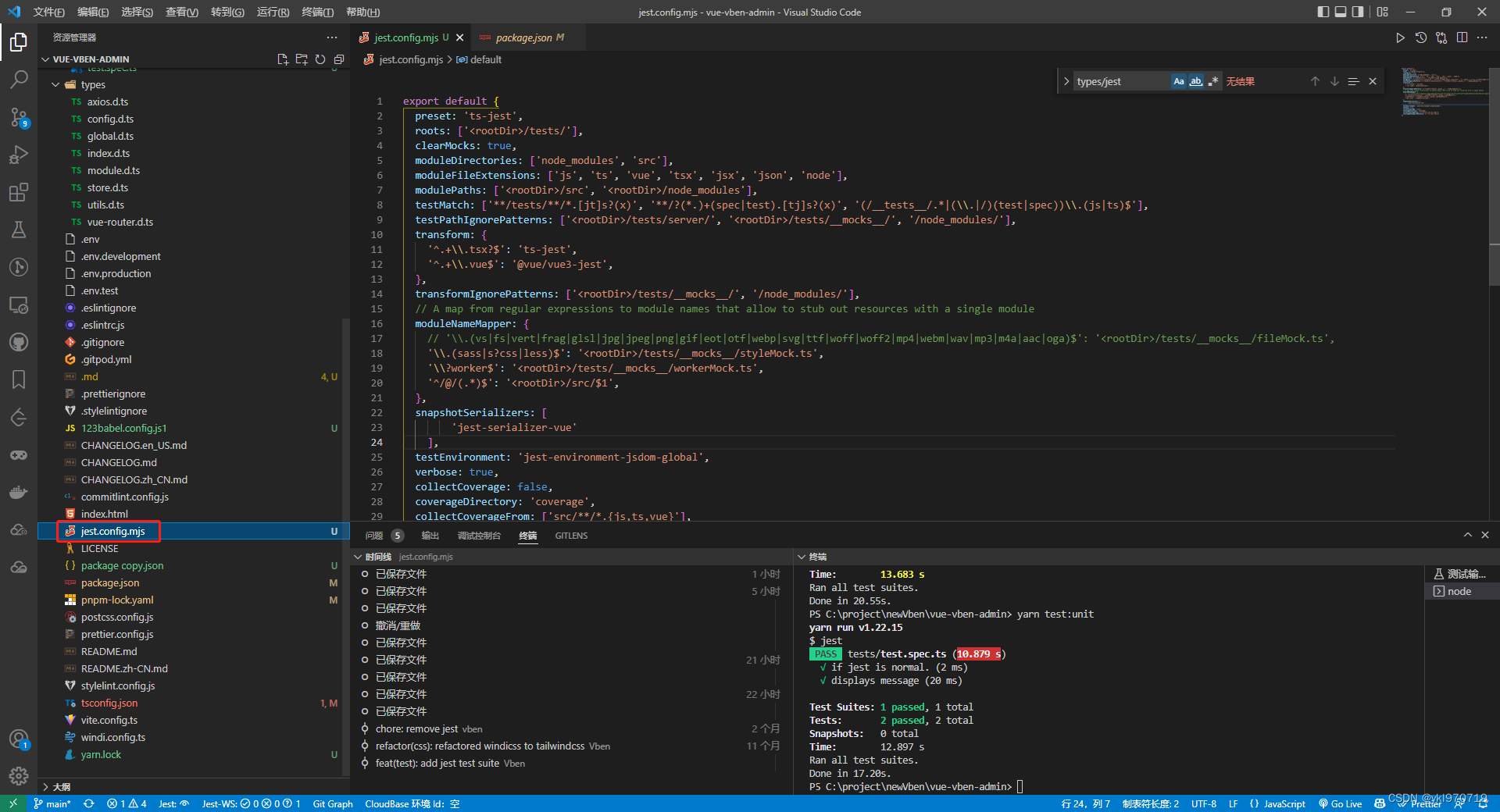
Task: Collapse all folders in explorer
Action: [x=339, y=59]
